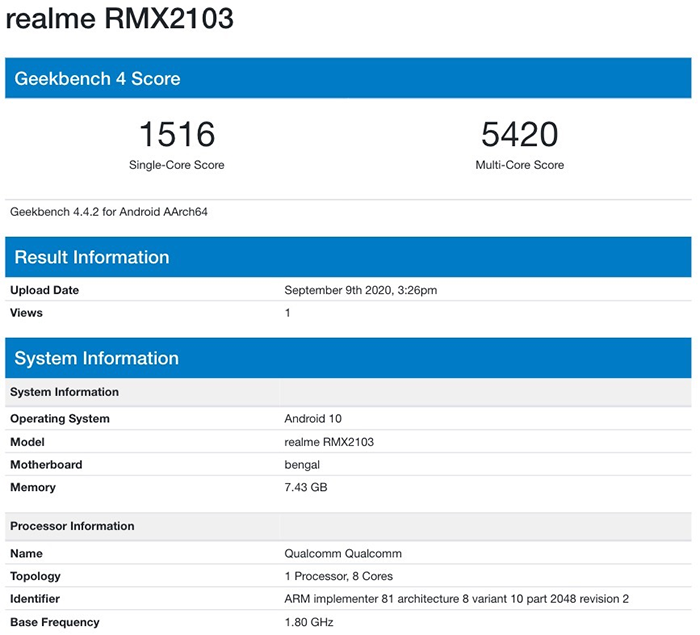The width and height of the screenshot is (700, 635).
Task: Click the Topology row label
Action: [35, 577]
